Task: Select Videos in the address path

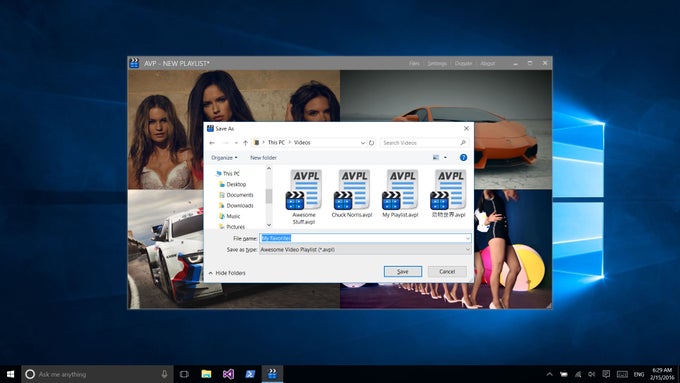Action: pyautogui.click(x=302, y=142)
